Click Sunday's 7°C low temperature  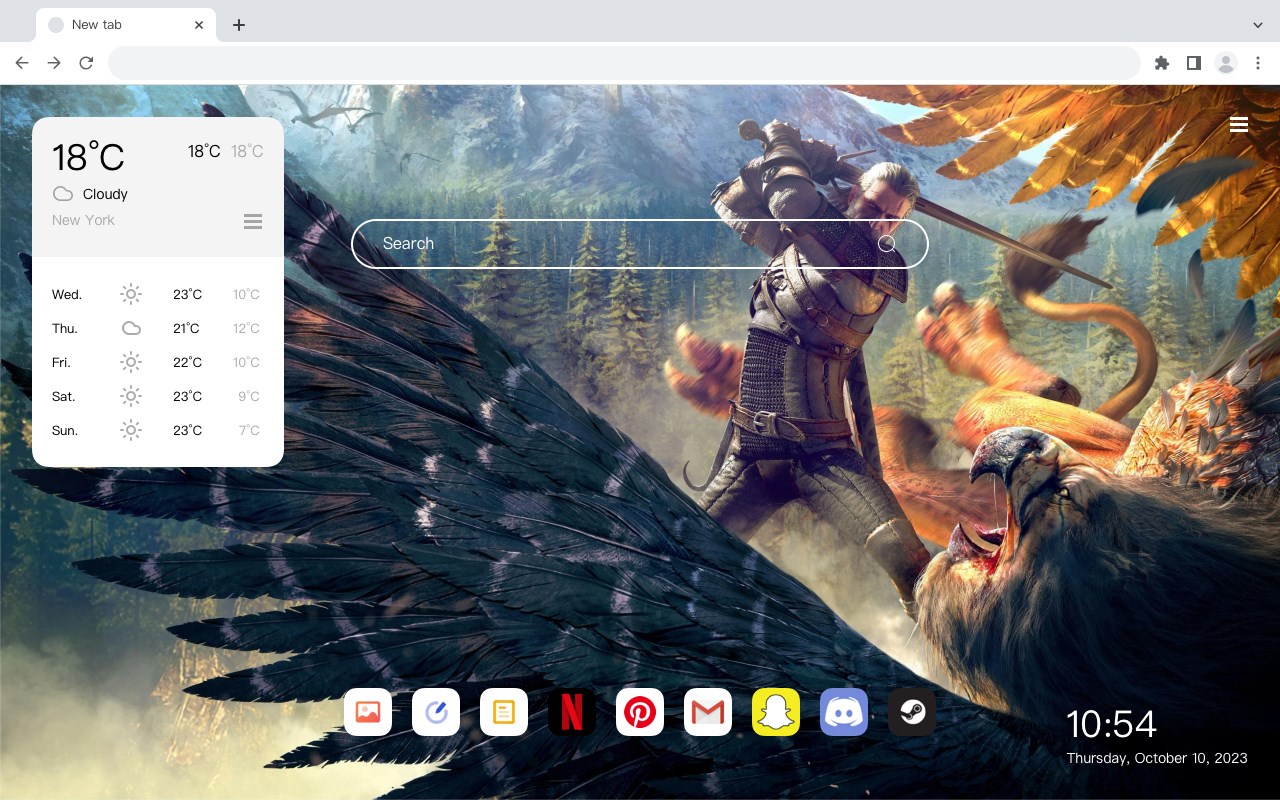(x=249, y=430)
